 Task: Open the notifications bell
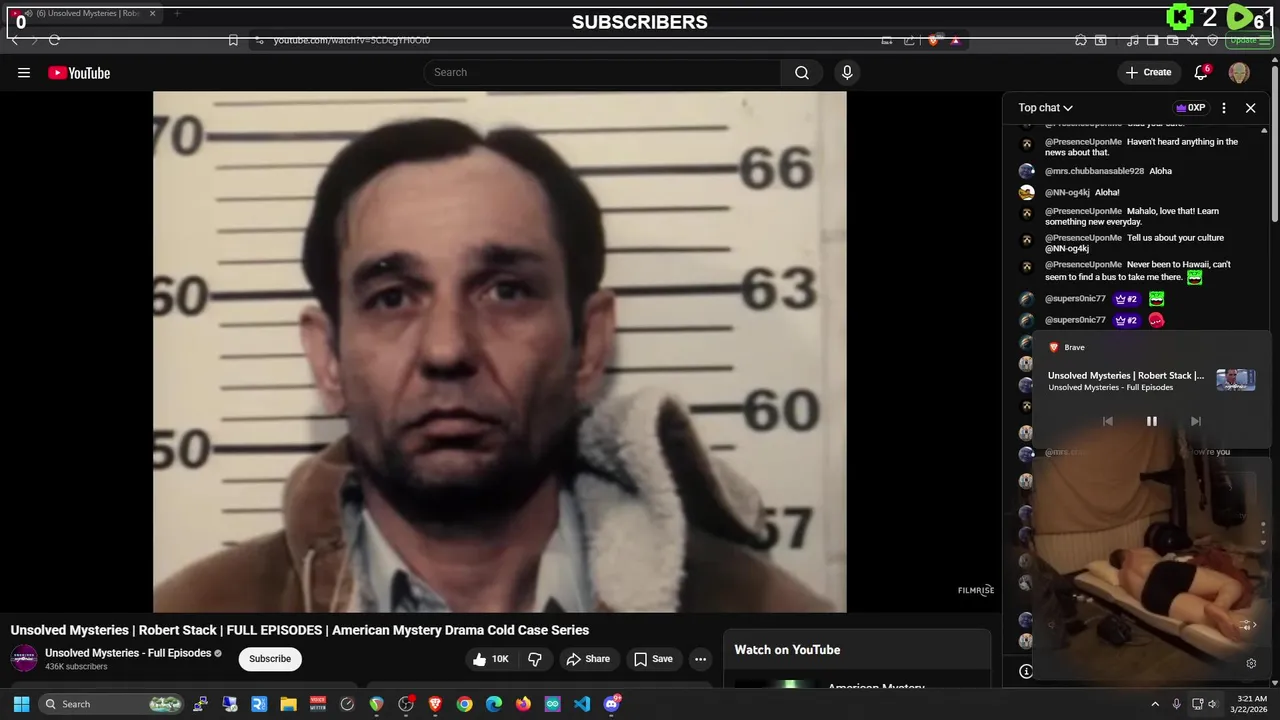1201,72
